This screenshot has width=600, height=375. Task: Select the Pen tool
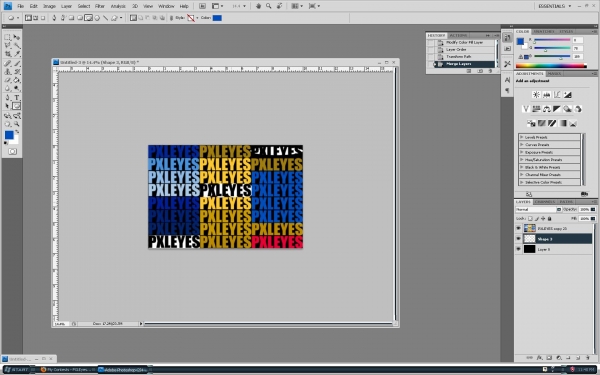7,98
